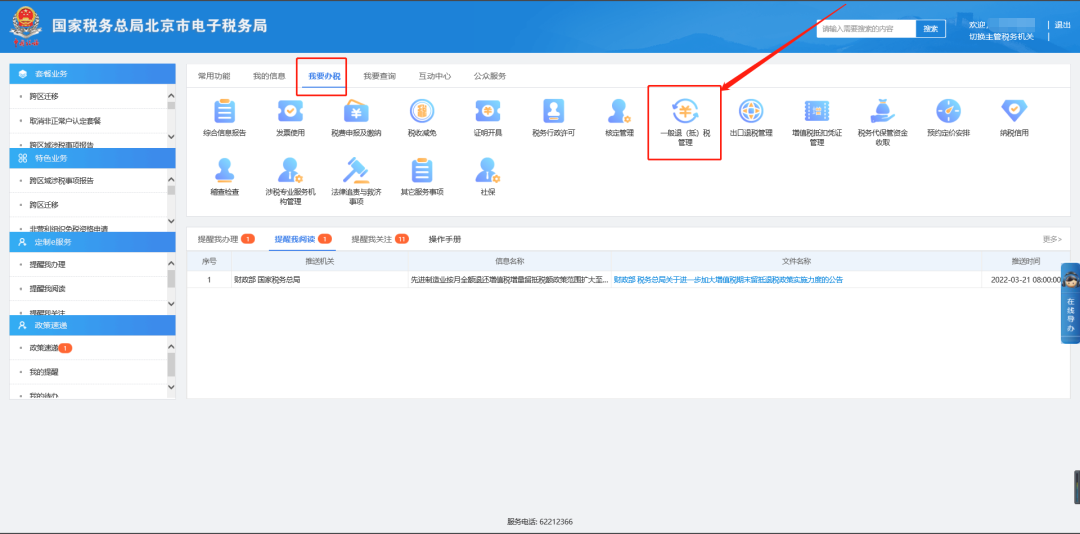The image size is (1080, 534).
Task: Open the 增值税抵扣凭证管理 icon
Action: [817, 111]
